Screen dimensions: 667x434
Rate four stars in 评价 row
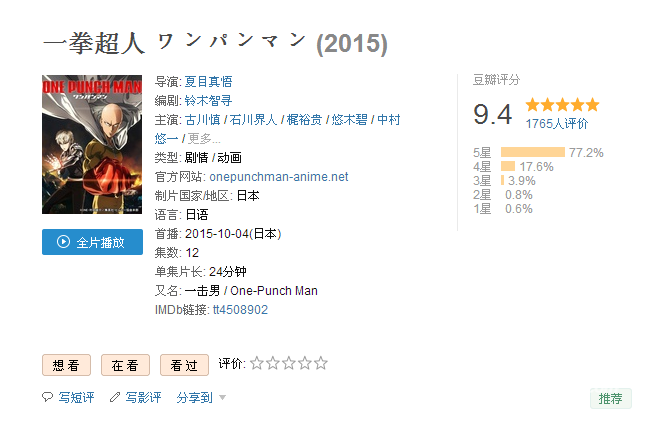305,363
